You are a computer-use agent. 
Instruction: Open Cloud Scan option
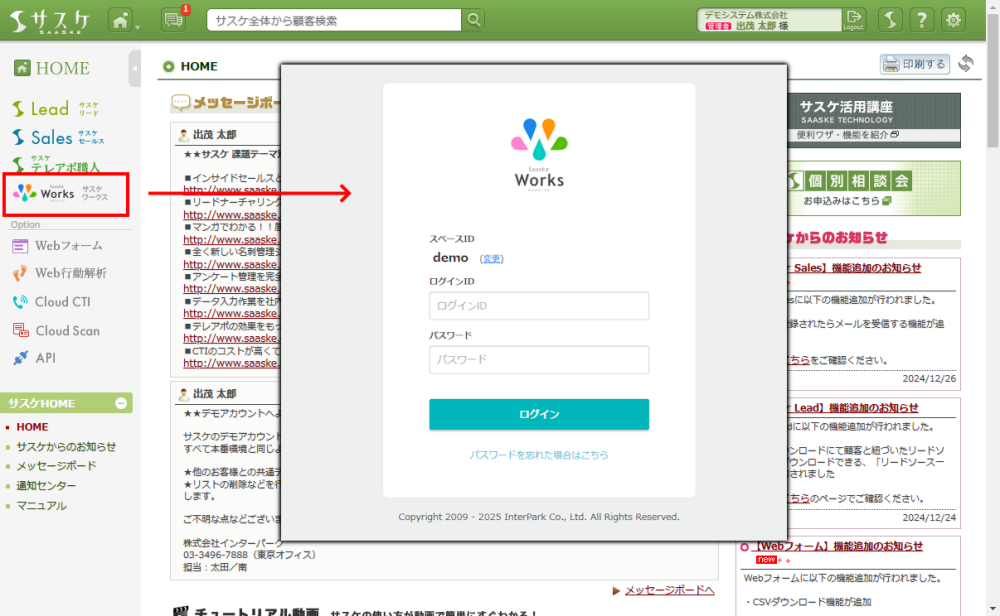66,331
